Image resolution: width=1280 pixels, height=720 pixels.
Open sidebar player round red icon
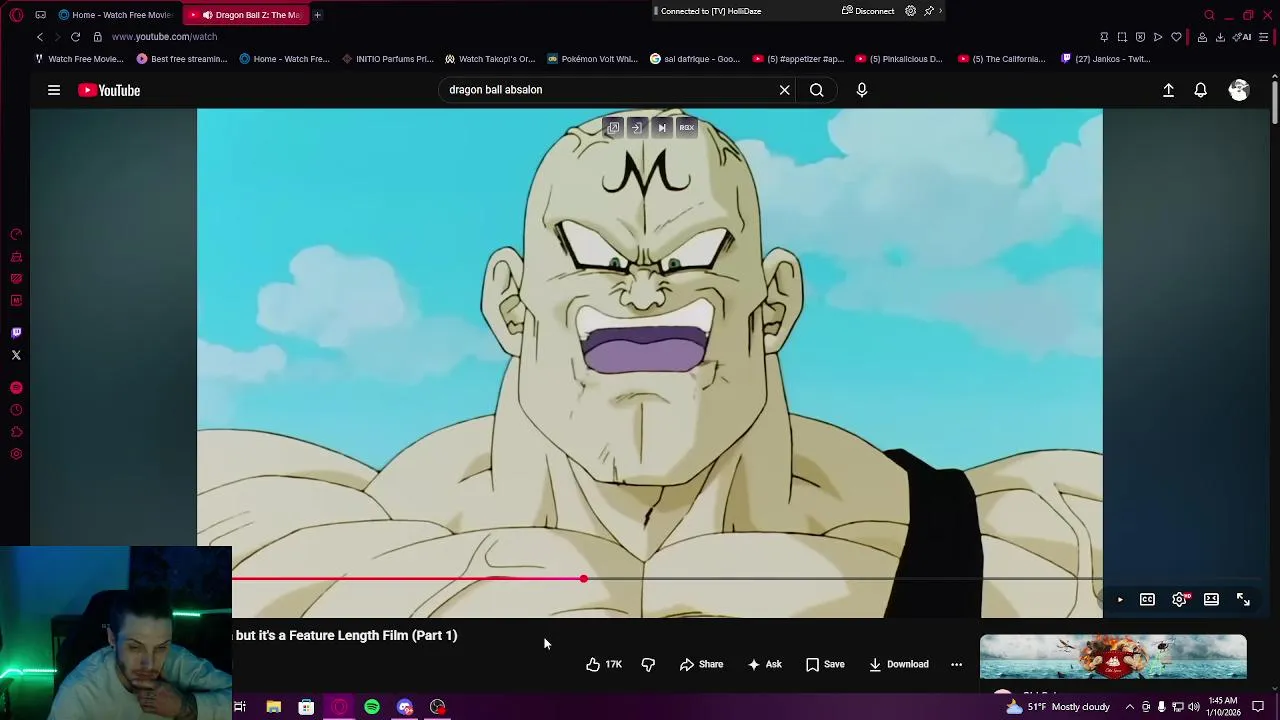coord(16,388)
